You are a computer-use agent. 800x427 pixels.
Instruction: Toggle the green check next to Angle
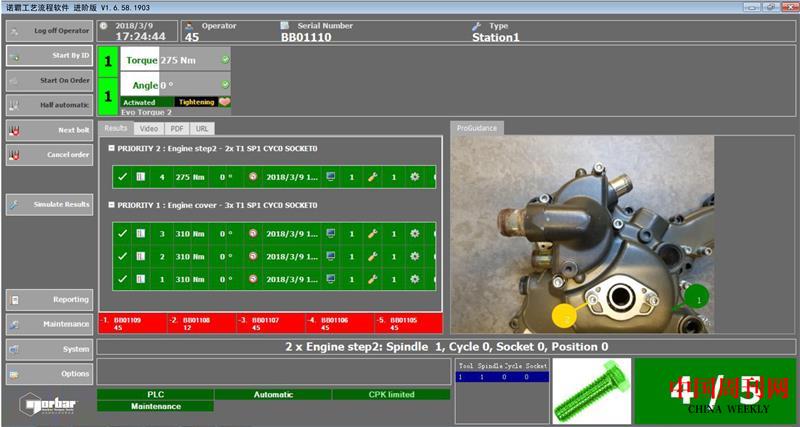(225, 86)
